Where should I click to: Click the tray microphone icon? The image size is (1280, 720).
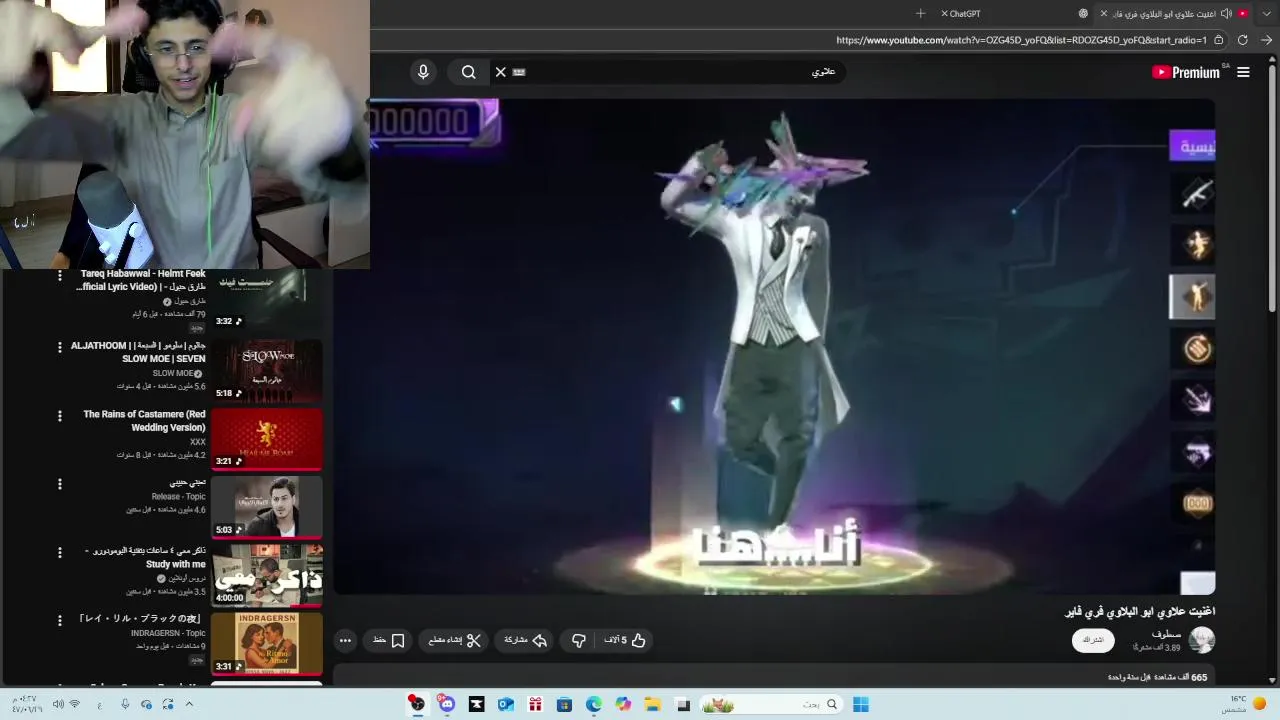pyautogui.click(x=125, y=704)
